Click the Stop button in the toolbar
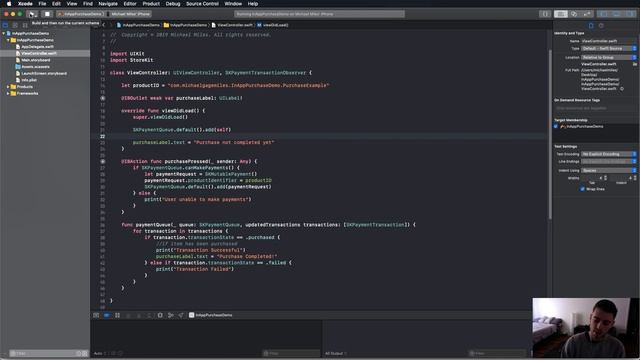The height and width of the screenshot is (360, 640). pos(47,14)
